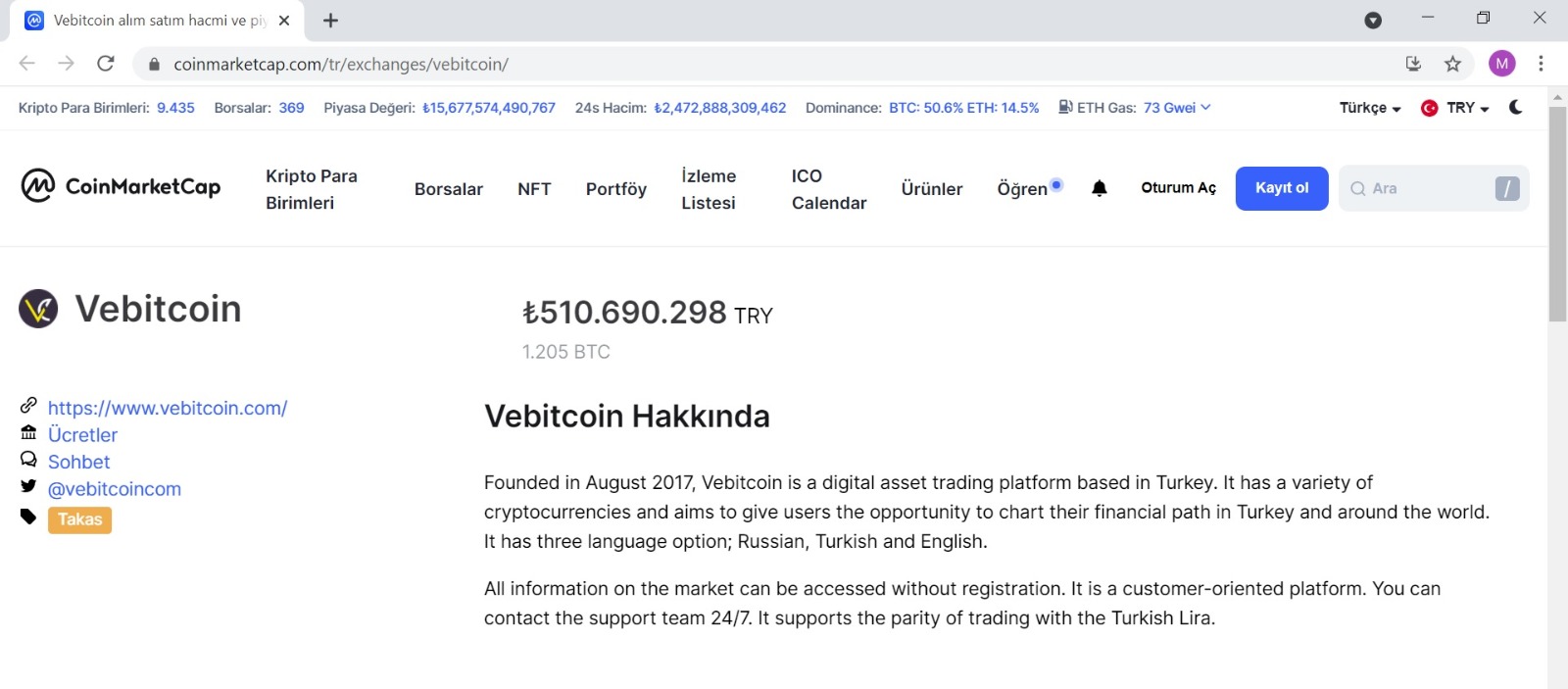This screenshot has height=689, width=1568.
Task: Expand the Türkçe language dropdown
Action: [x=1369, y=108]
